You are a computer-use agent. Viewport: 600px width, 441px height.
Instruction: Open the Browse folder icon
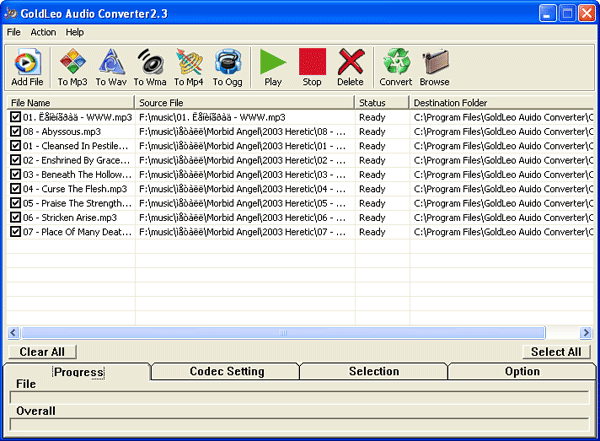point(435,67)
